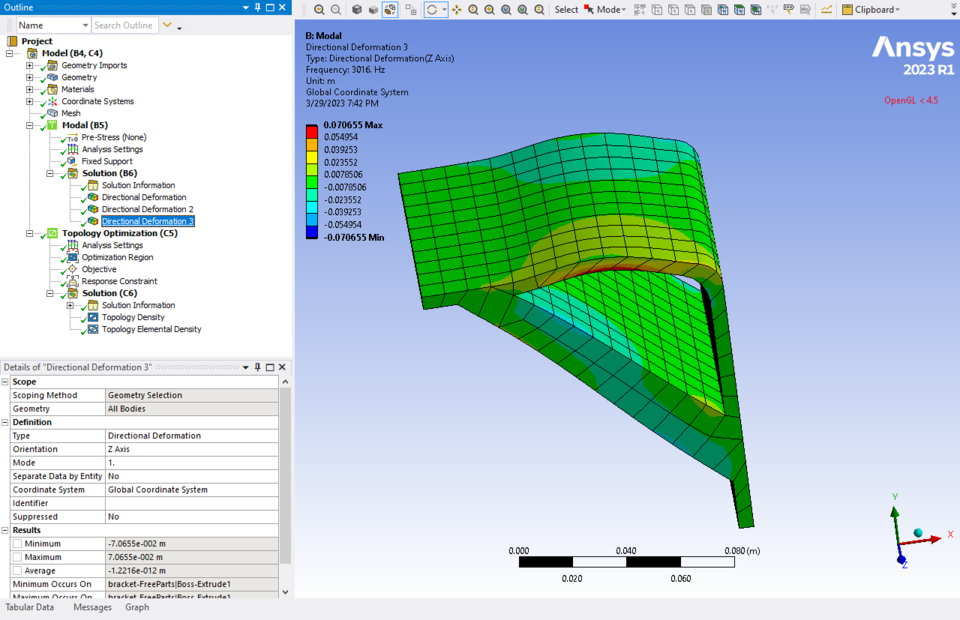960x620 pixels.
Task: Activate the Pan tool in the toolbar
Action: click(456, 9)
